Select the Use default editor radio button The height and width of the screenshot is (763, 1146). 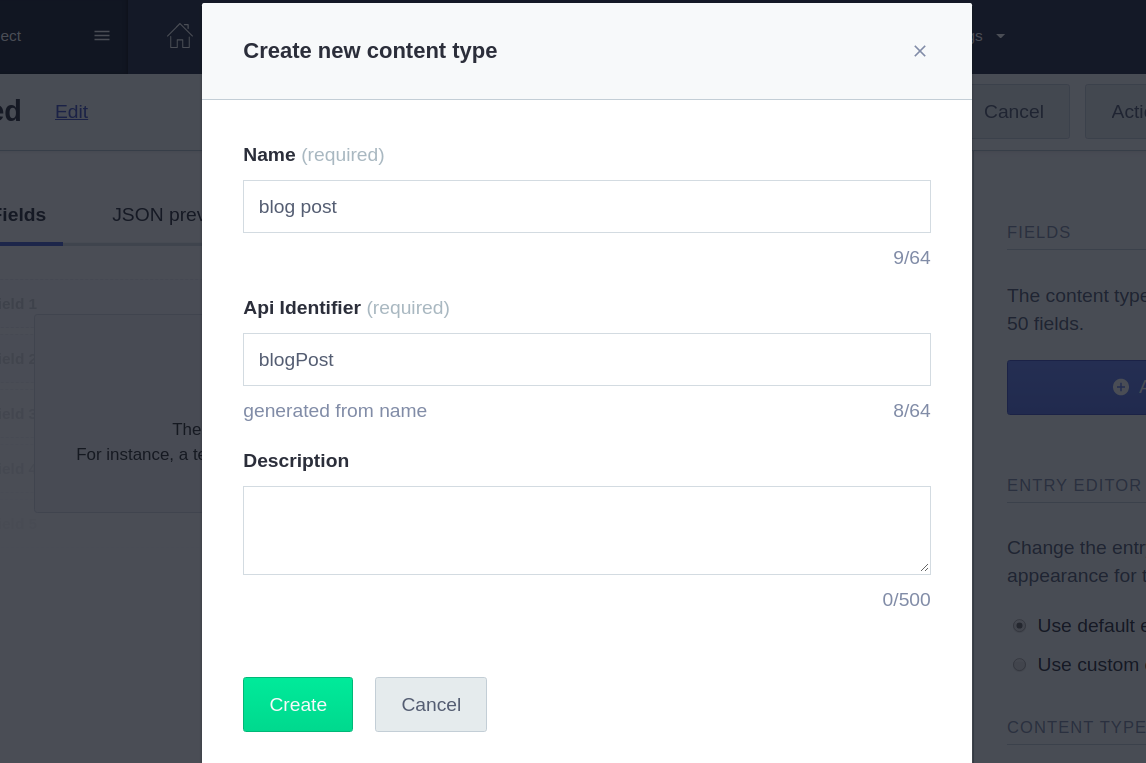click(x=1019, y=626)
